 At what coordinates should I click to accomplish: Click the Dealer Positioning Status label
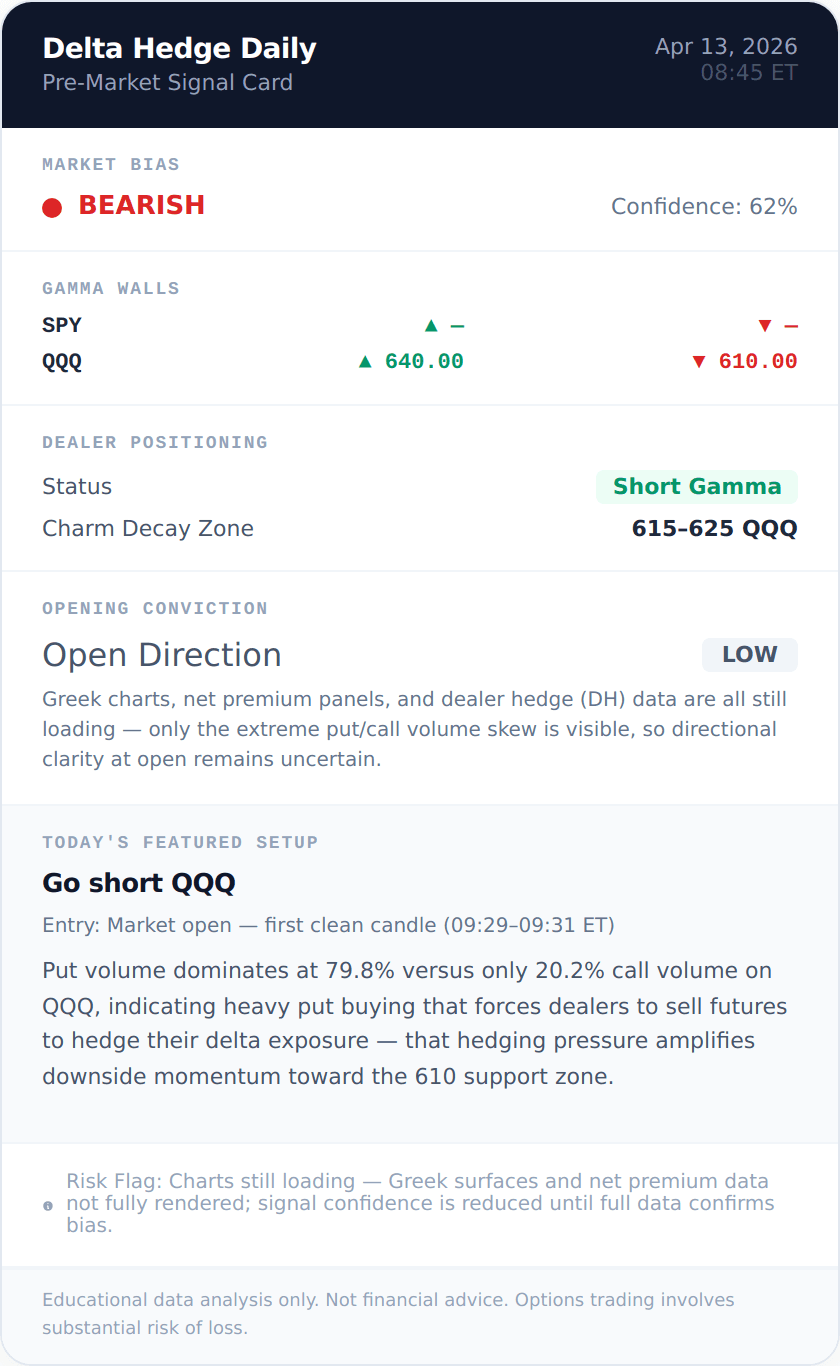(77, 487)
